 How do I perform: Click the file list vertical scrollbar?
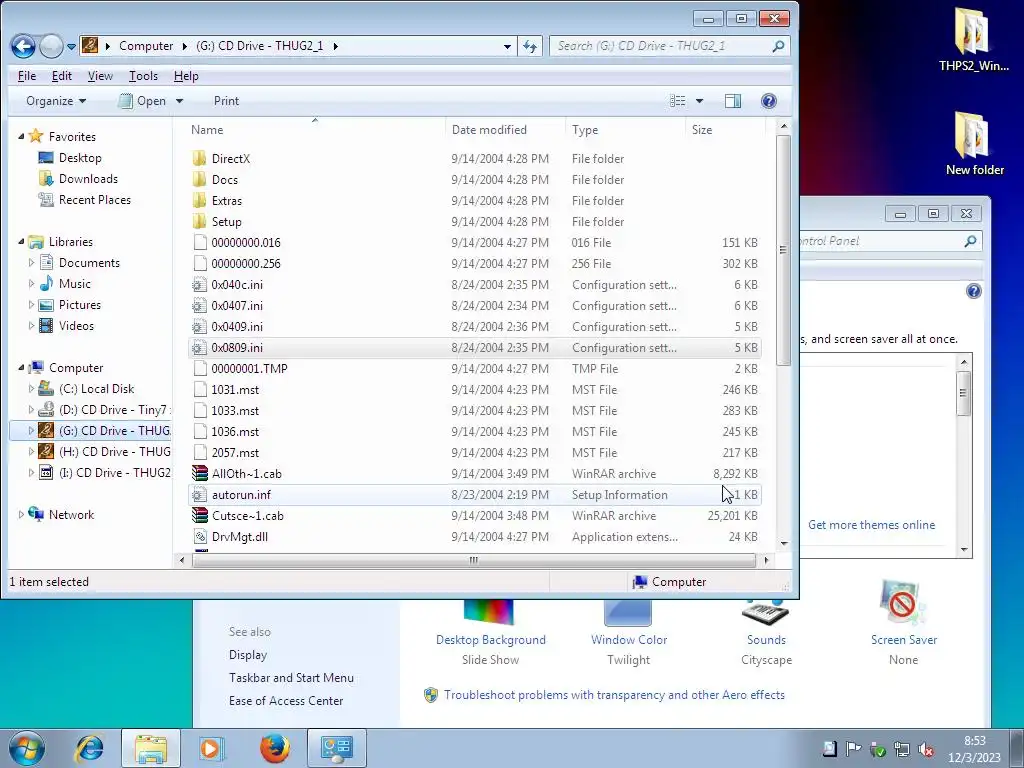pos(784,251)
